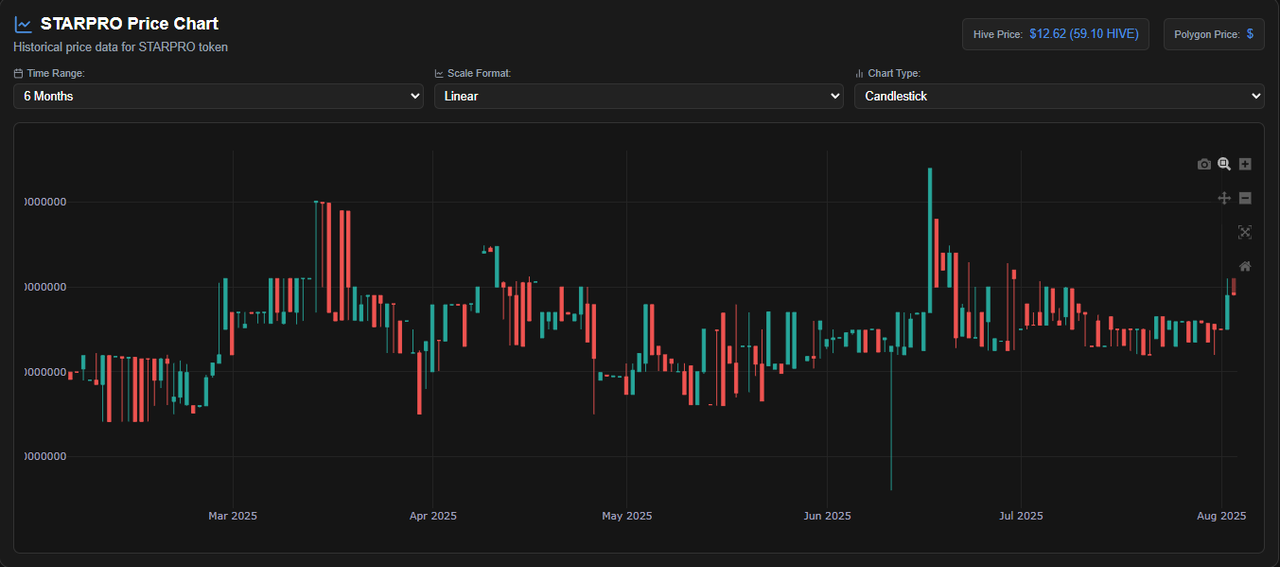Click the Polygon Price badge
The width and height of the screenshot is (1280, 567).
tap(1214, 34)
